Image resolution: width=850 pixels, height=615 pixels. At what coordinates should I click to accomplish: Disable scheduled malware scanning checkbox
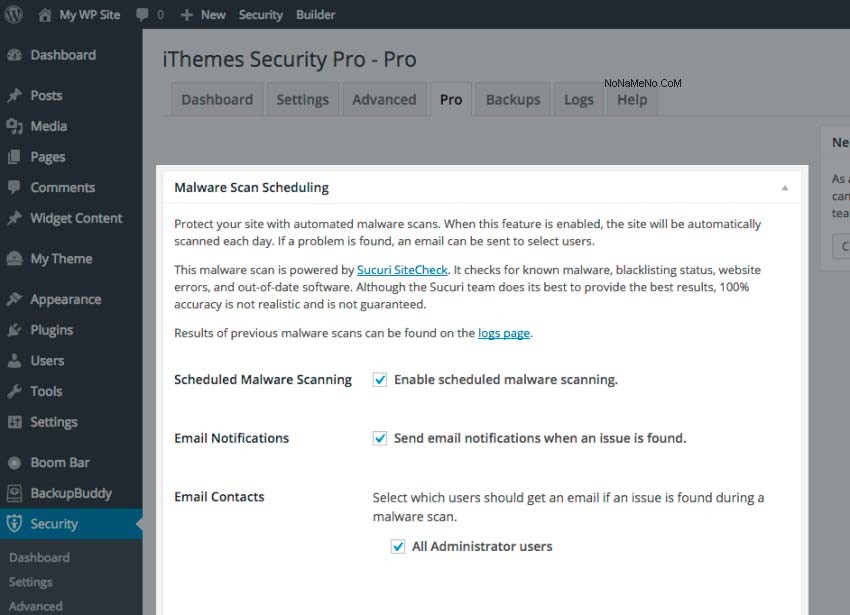380,380
